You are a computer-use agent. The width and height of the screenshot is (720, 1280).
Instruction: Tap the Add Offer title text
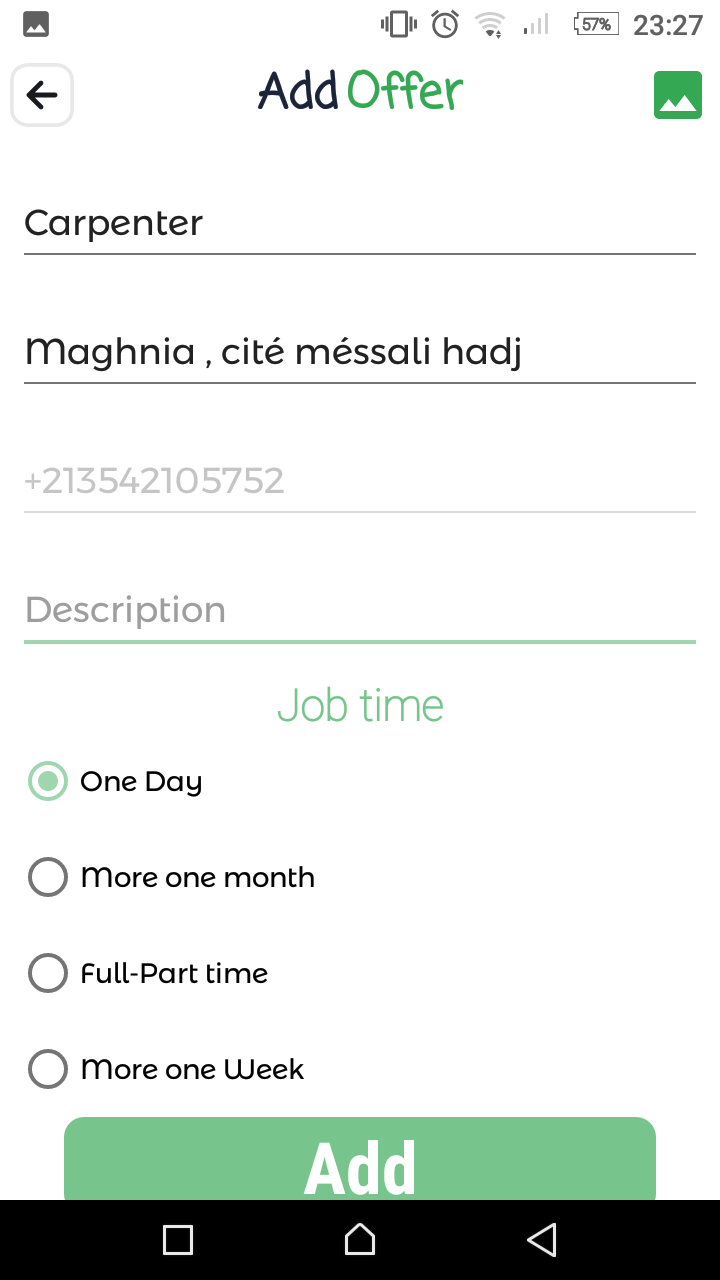pyautogui.click(x=360, y=92)
